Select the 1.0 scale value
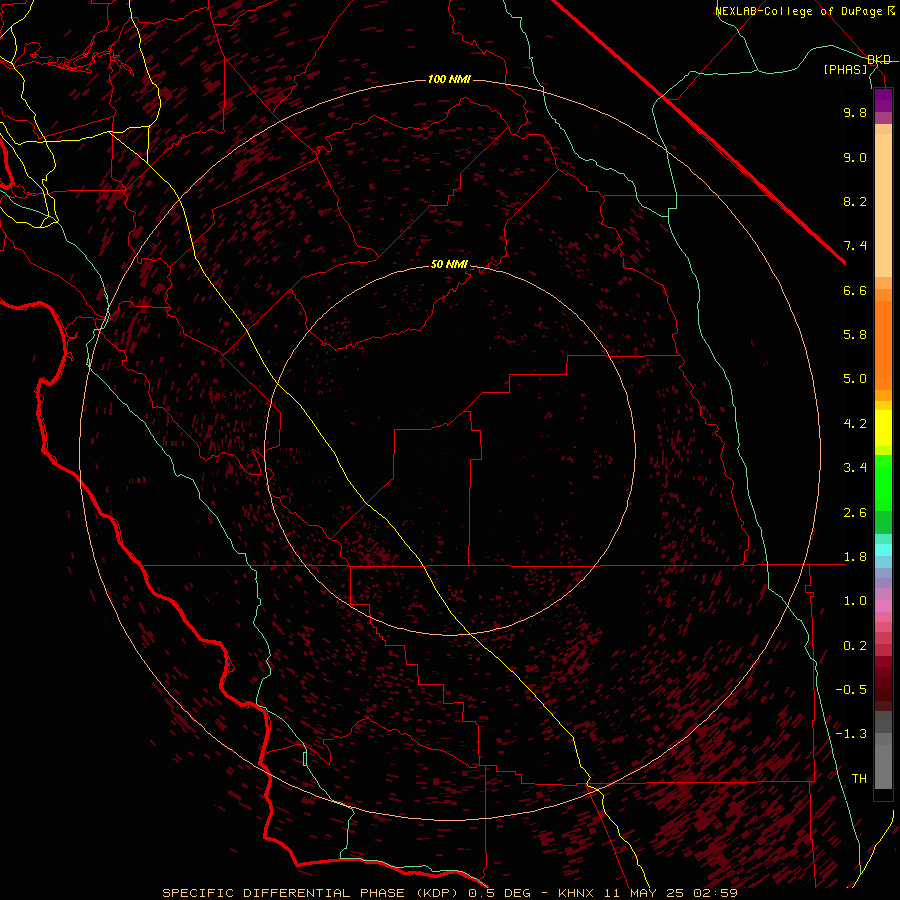 point(855,601)
